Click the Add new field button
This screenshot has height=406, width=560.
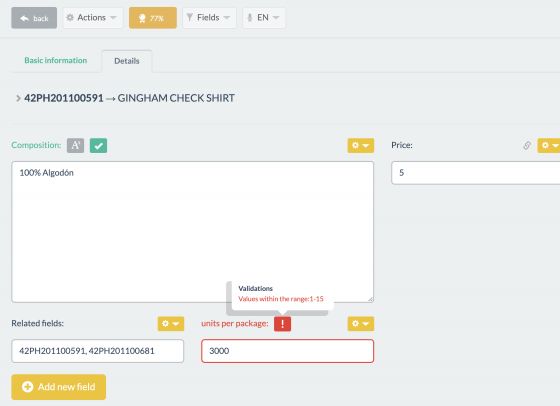tap(59, 387)
